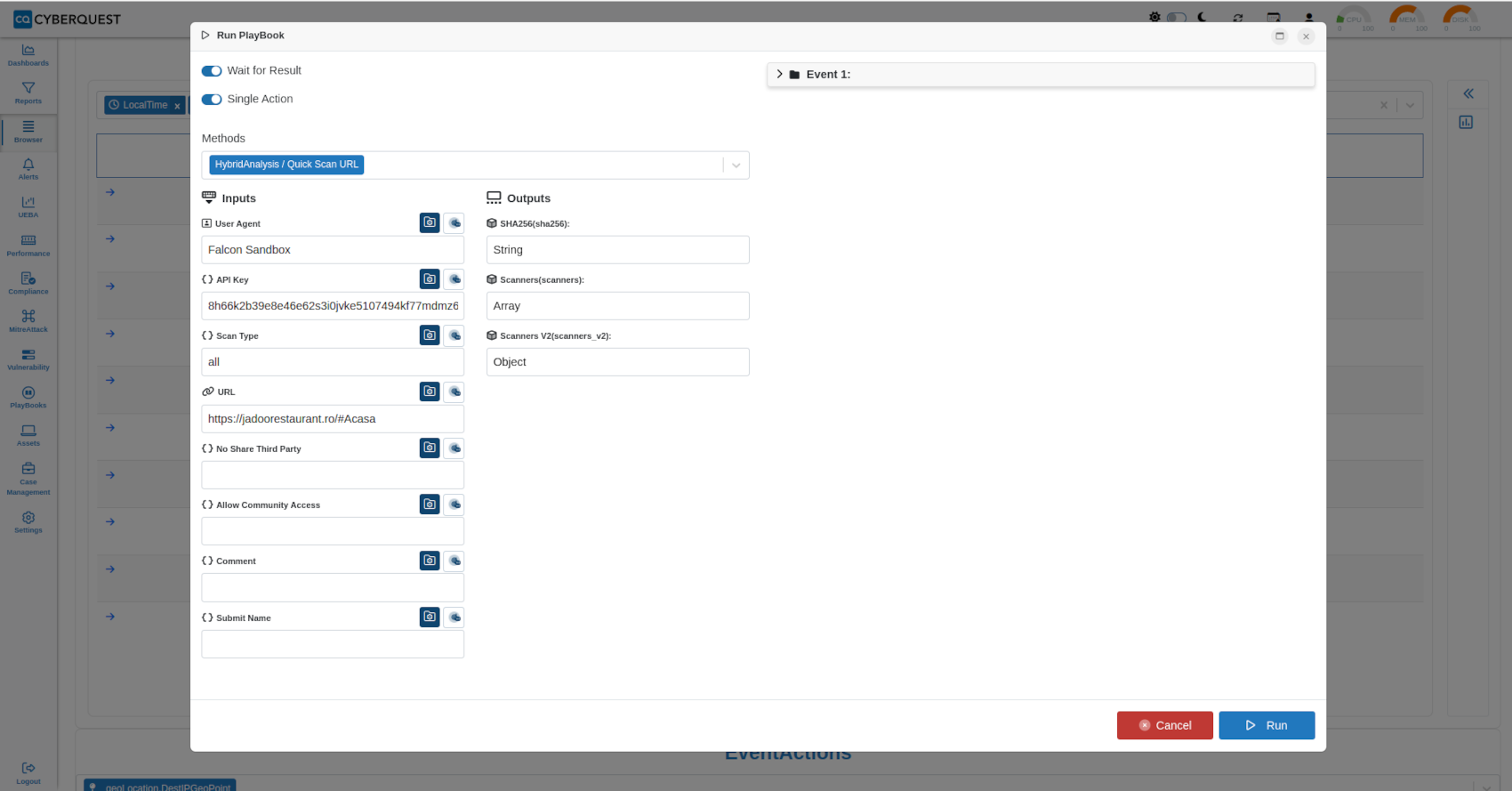Click the refresh icon in top bar

(1238, 18)
